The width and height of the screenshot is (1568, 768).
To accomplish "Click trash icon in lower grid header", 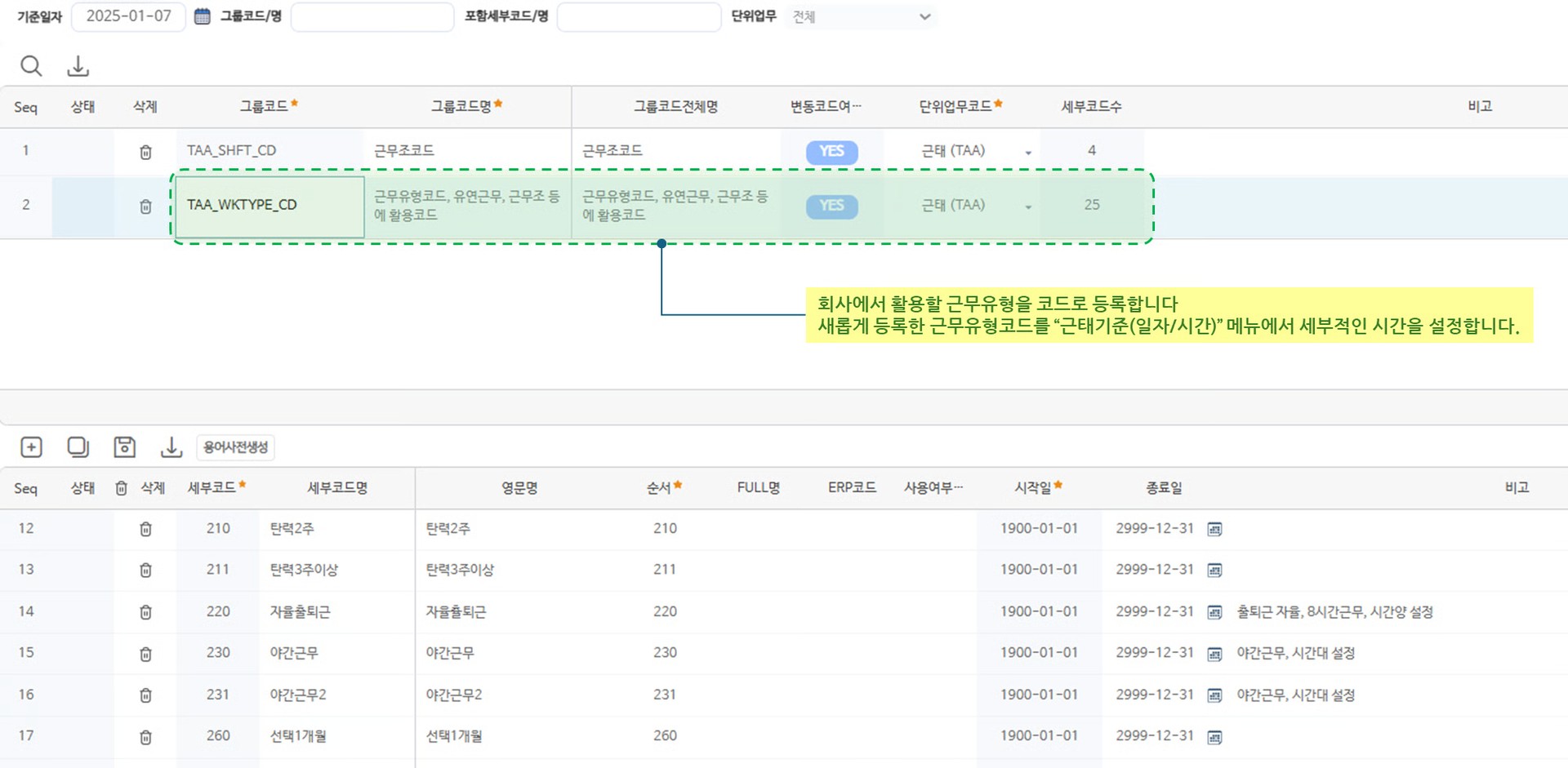I will pos(121,488).
